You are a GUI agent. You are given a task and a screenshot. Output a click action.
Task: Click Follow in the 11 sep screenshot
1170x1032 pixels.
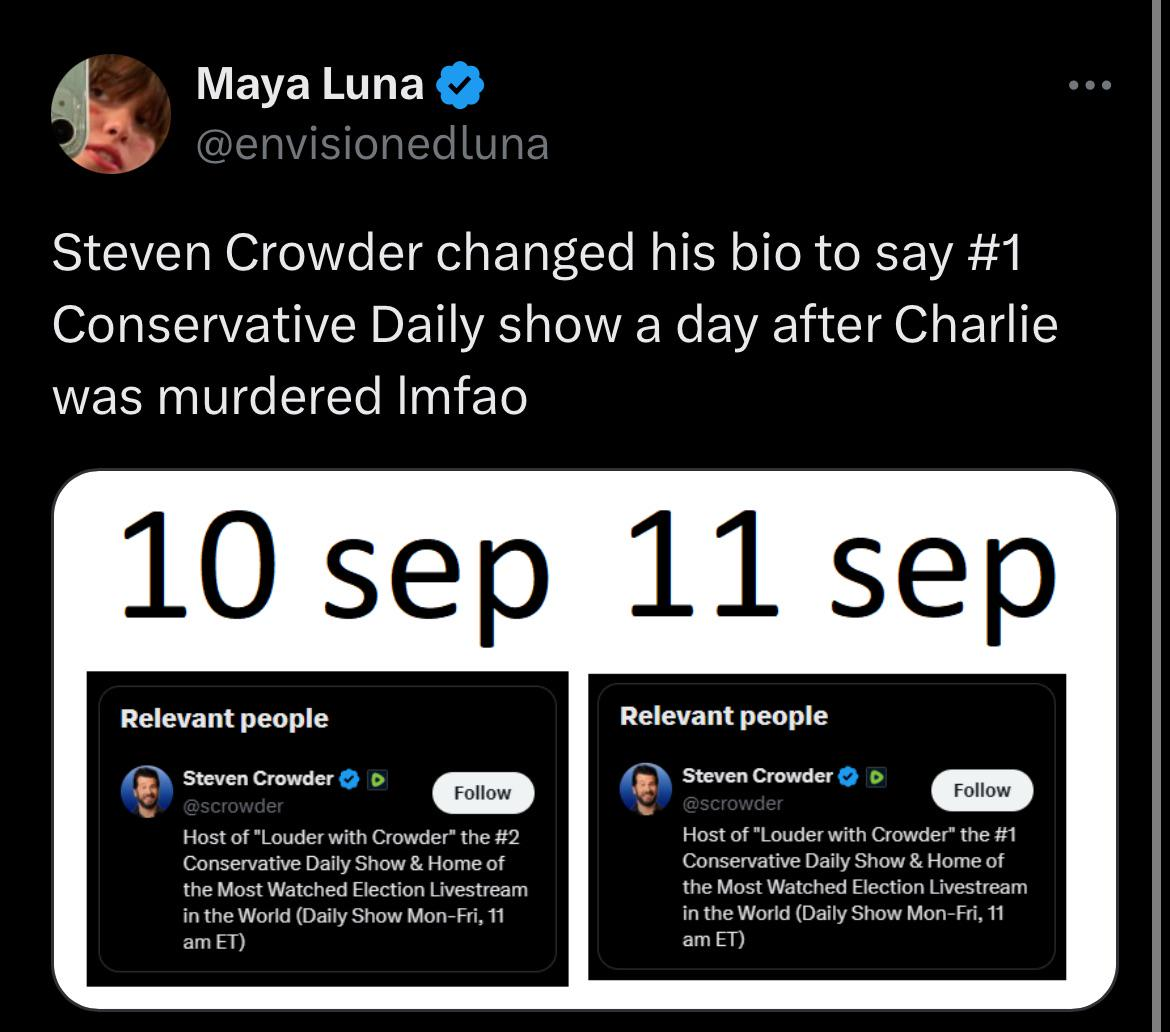(x=982, y=790)
